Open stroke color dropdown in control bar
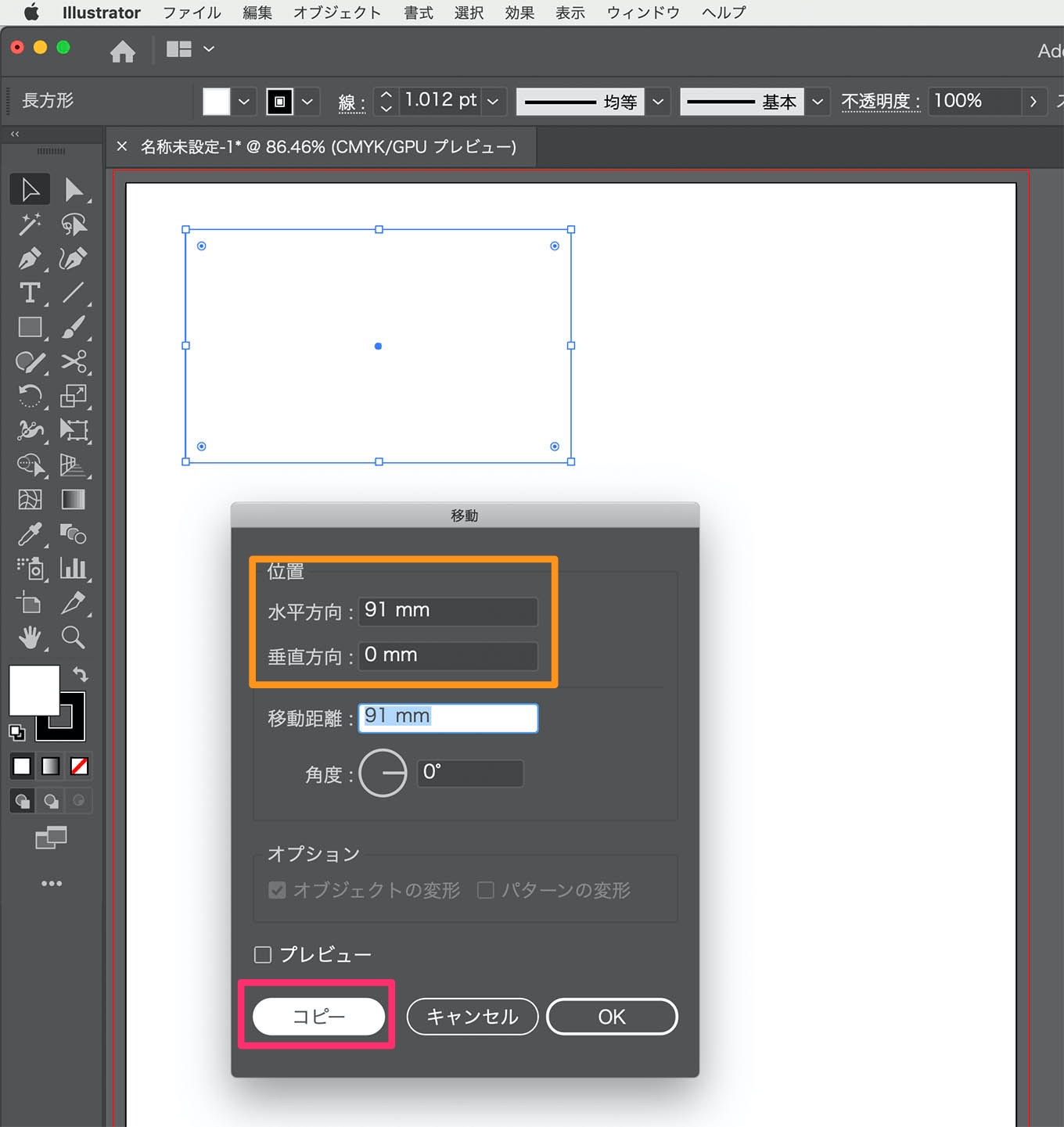The width and height of the screenshot is (1064, 1127). 307,102
